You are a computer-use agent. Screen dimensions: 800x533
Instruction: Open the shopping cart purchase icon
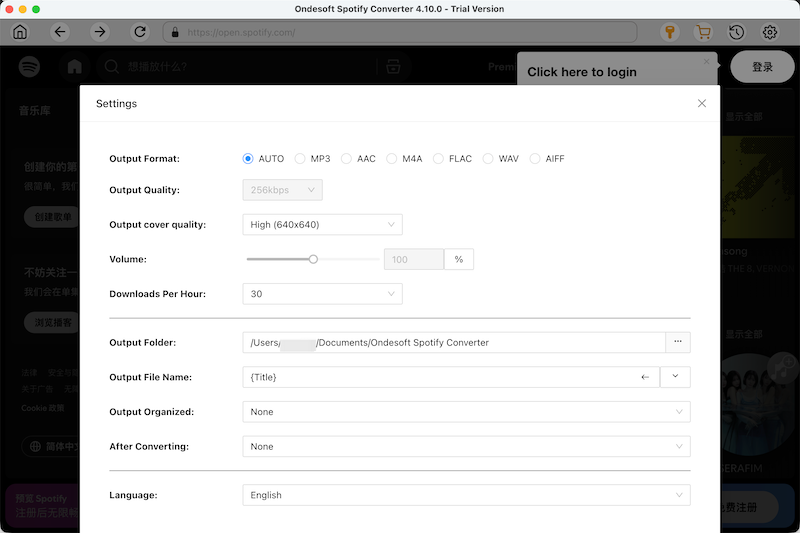(x=703, y=32)
